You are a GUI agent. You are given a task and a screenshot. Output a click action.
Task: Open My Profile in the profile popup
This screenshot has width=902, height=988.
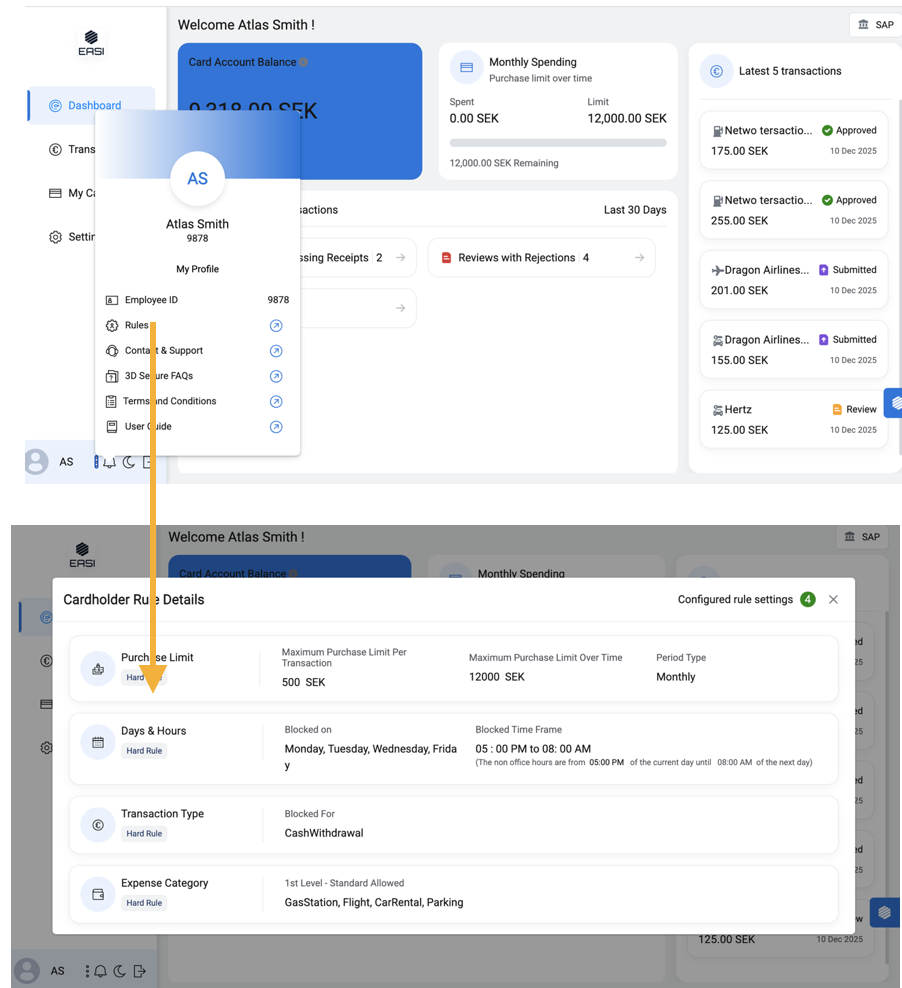(x=197, y=269)
